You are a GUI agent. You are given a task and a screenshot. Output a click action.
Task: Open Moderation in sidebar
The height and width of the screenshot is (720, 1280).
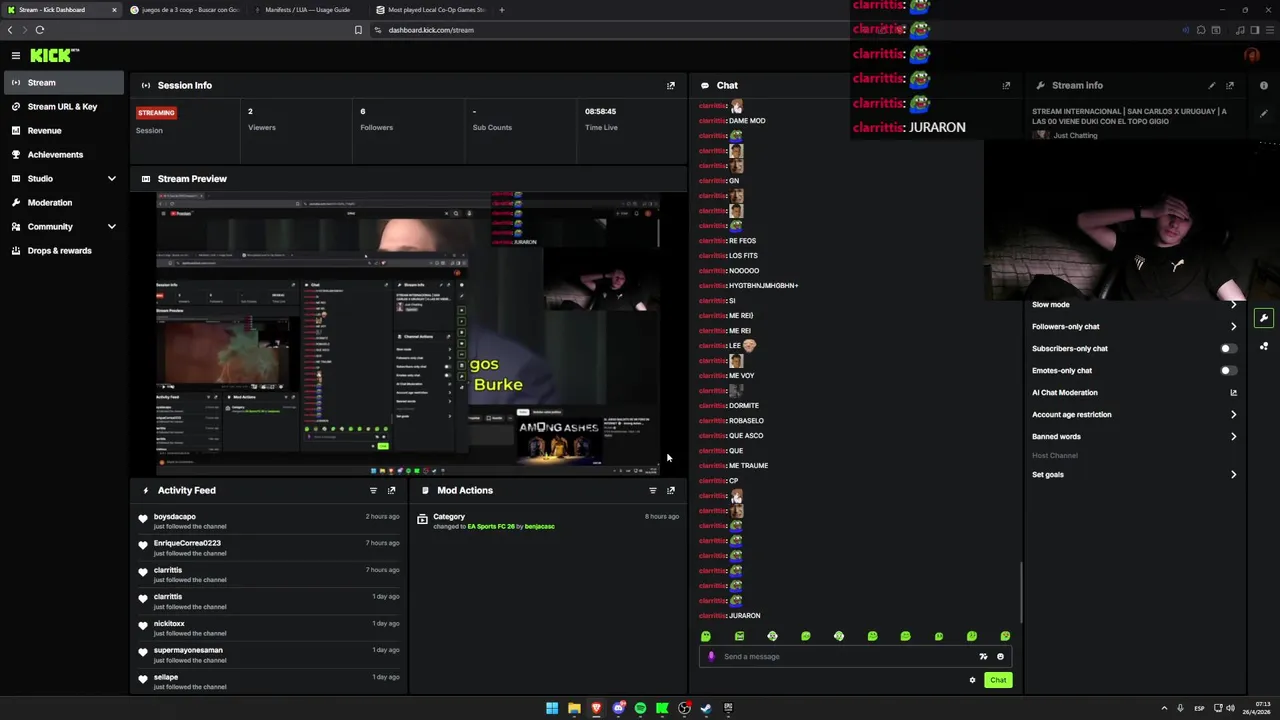(63, 202)
